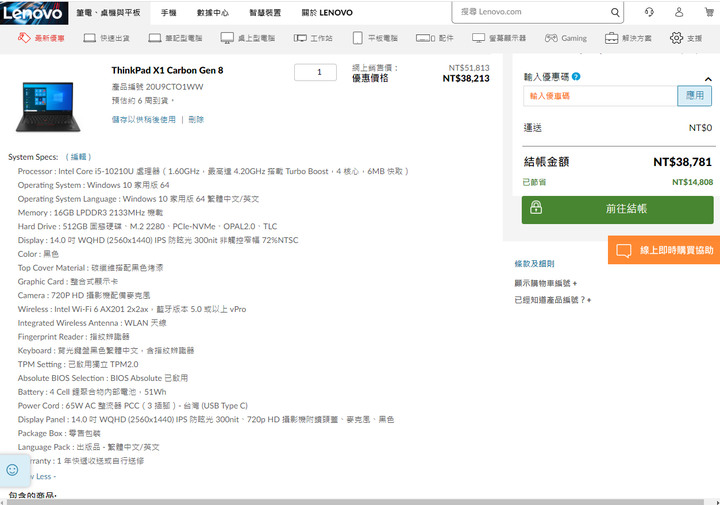Click the Hard Drive 512GB spec line
This screenshot has height=505, width=720.
(147, 226)
